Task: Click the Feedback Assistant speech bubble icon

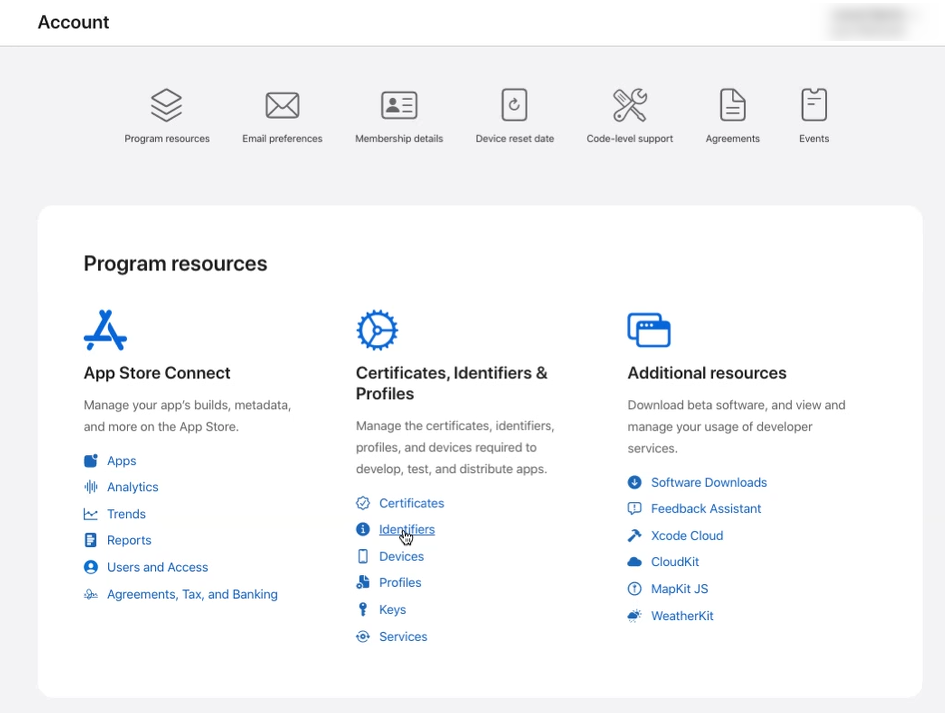Action: click(x=635, y=509)
